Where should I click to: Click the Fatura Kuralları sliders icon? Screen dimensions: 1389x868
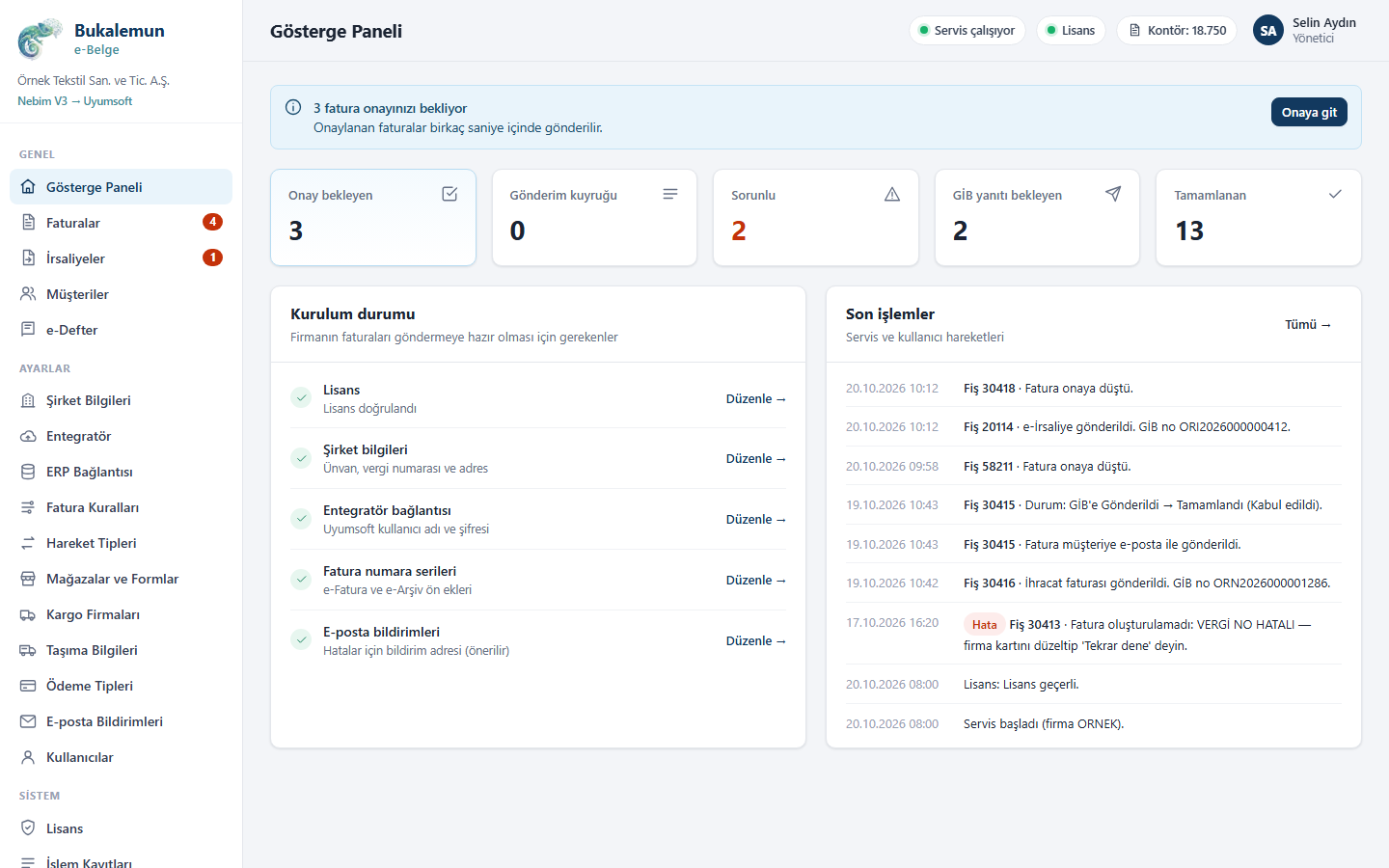tap(28, 507)
